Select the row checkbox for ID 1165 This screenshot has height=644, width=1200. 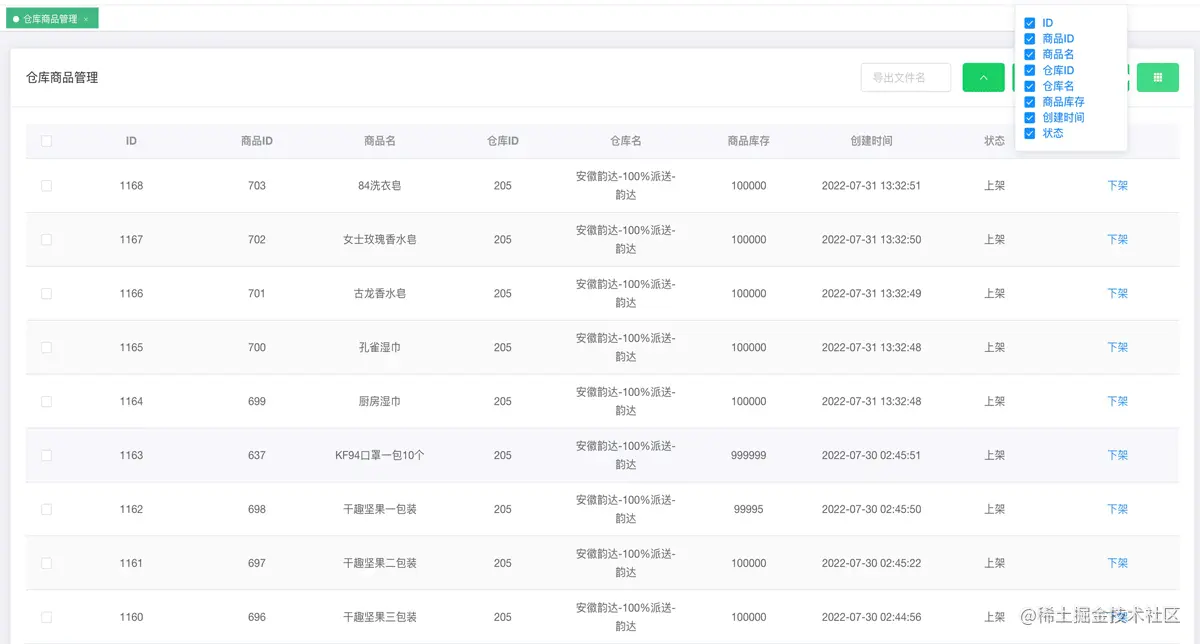(46, 348)
